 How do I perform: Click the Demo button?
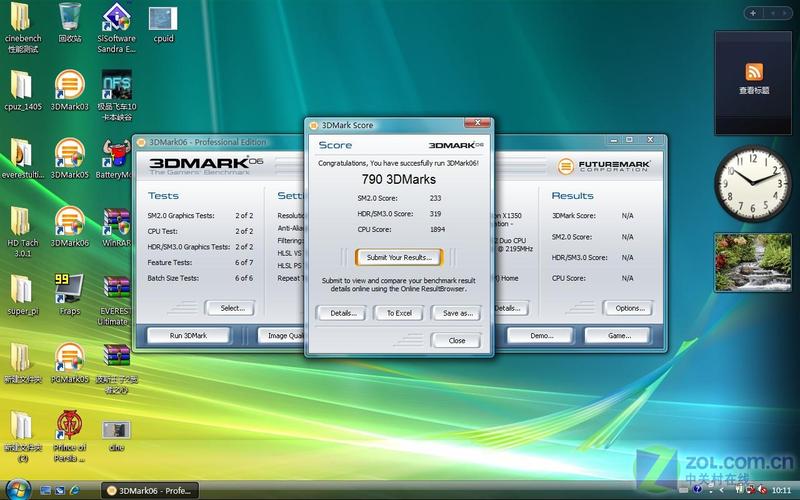(541, 336)
